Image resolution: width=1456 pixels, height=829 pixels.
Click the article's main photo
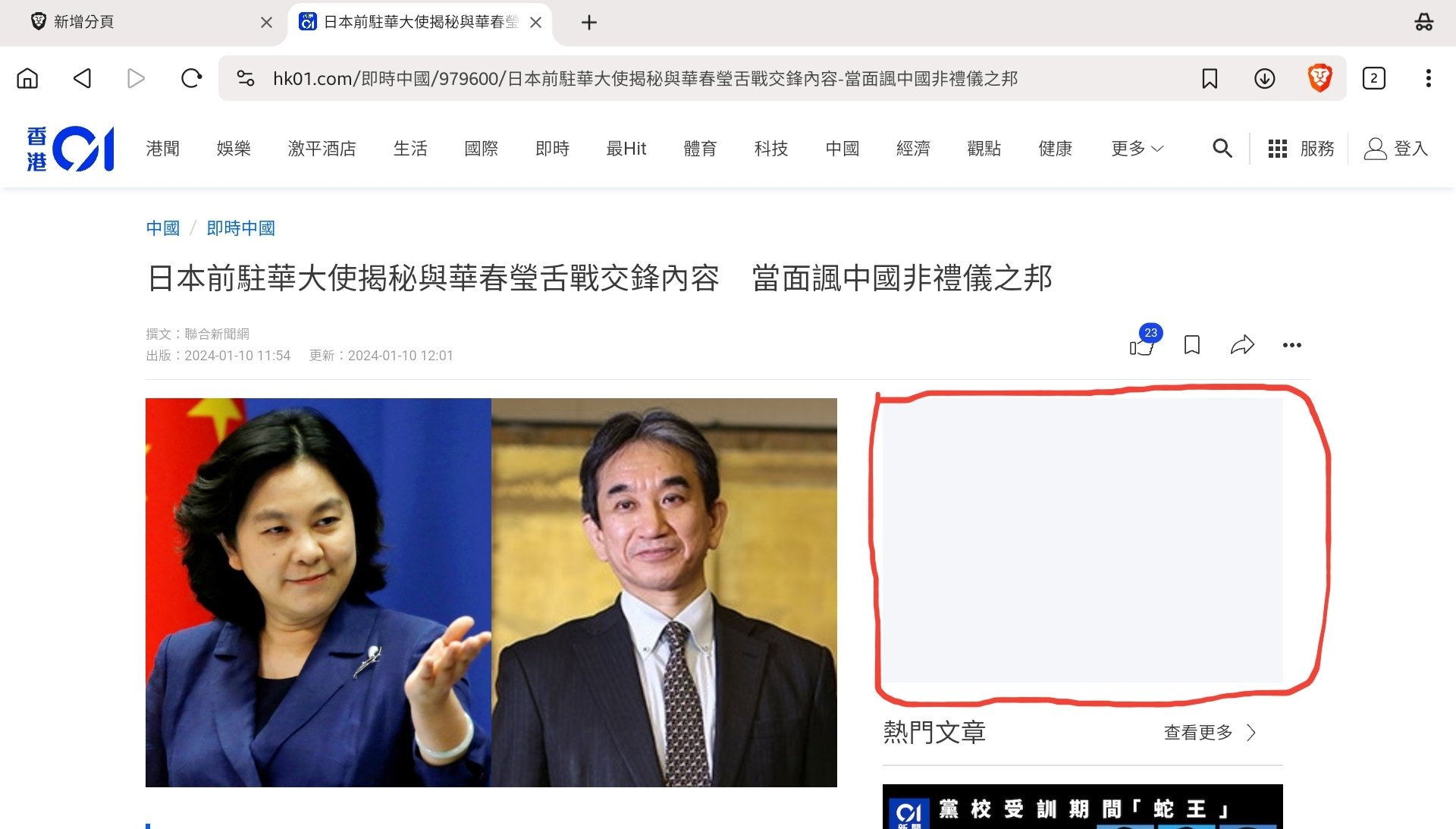(x=491, y=592)
